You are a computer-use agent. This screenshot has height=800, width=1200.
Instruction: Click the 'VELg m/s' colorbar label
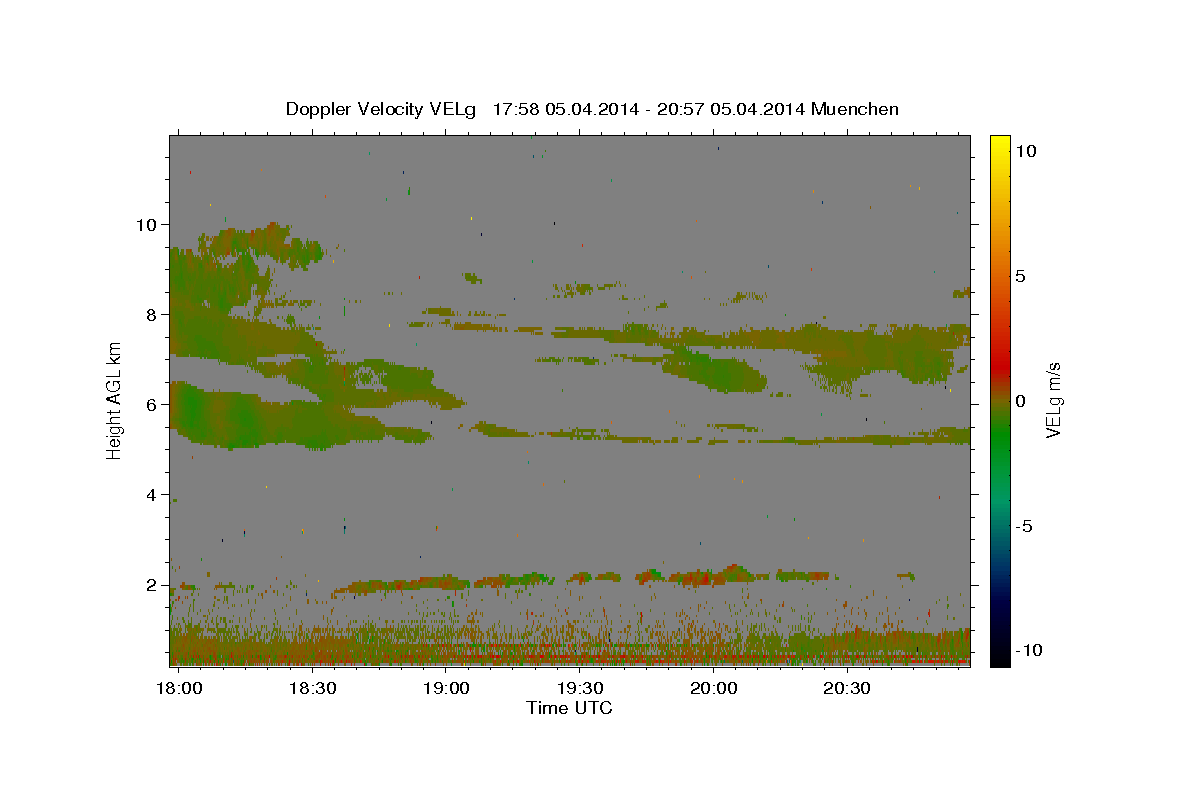[x=1053, y=401]
